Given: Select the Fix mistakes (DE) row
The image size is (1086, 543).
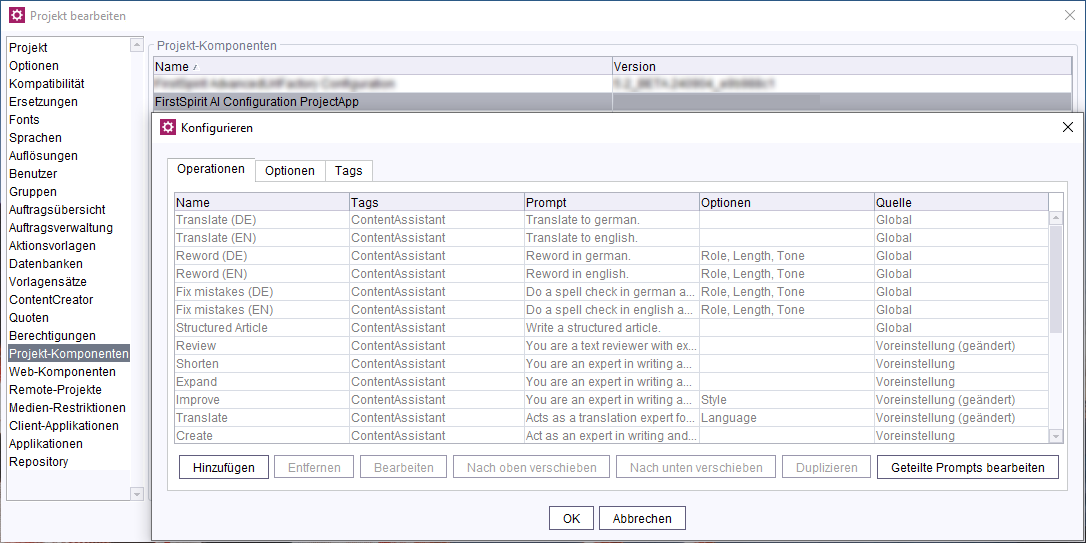Looking at the screenshot, I should [612, 292].
